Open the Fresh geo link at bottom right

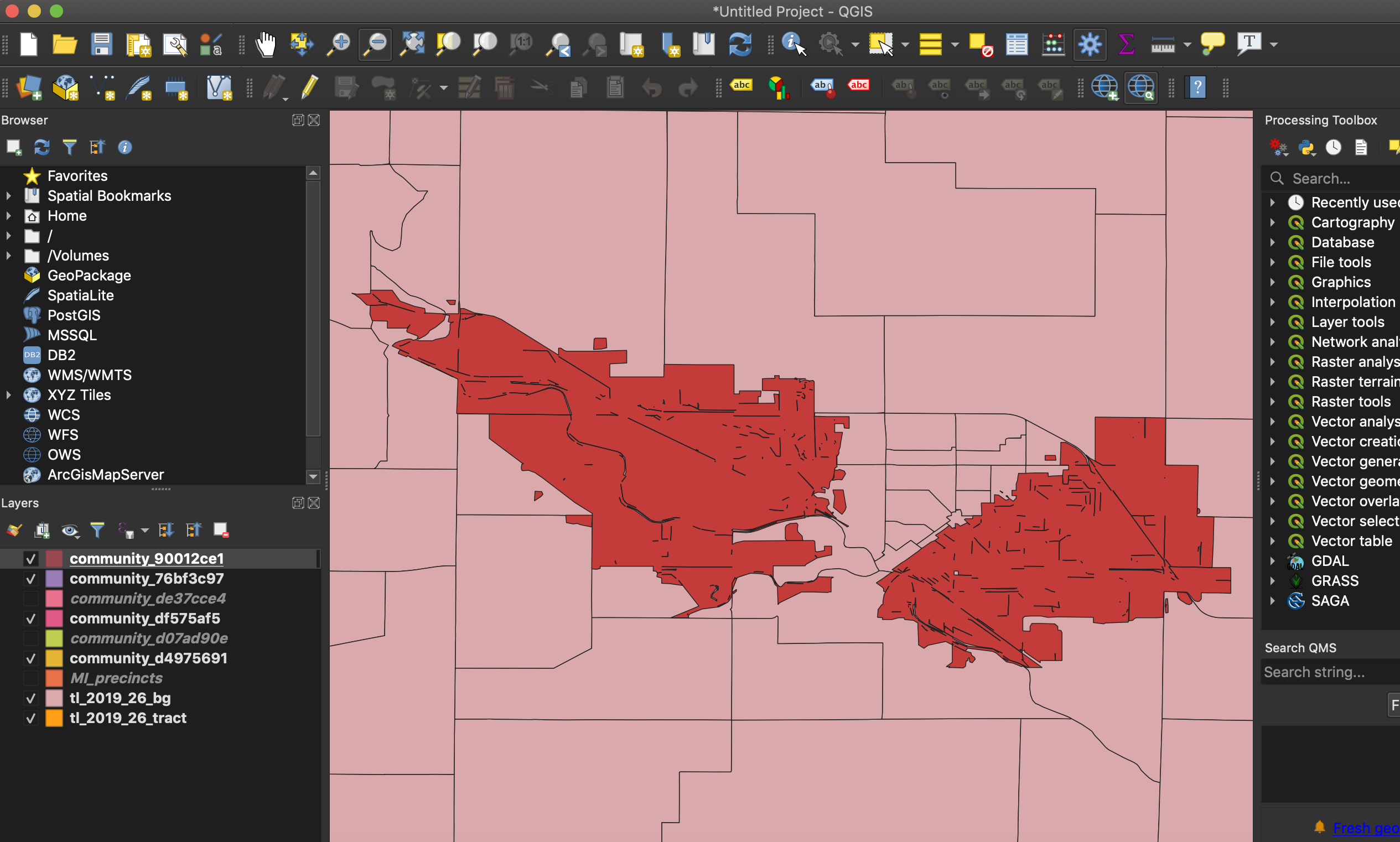[x=1365, y=828]
